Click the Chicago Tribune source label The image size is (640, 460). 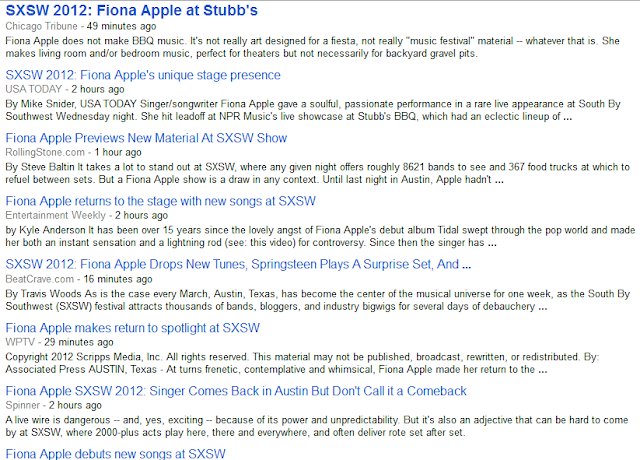pyautogui.click(x=41, y=26)
